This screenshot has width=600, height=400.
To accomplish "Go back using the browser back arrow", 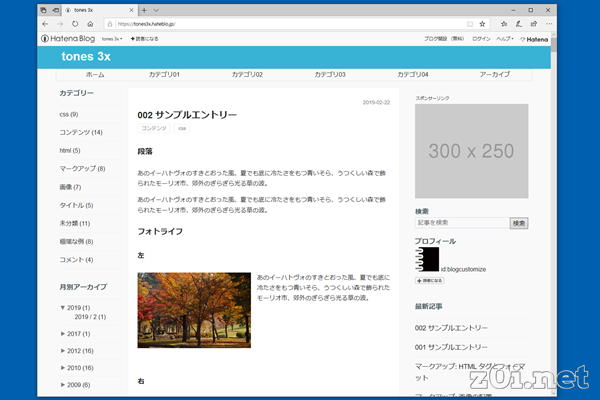I will [x=45, y=24].
